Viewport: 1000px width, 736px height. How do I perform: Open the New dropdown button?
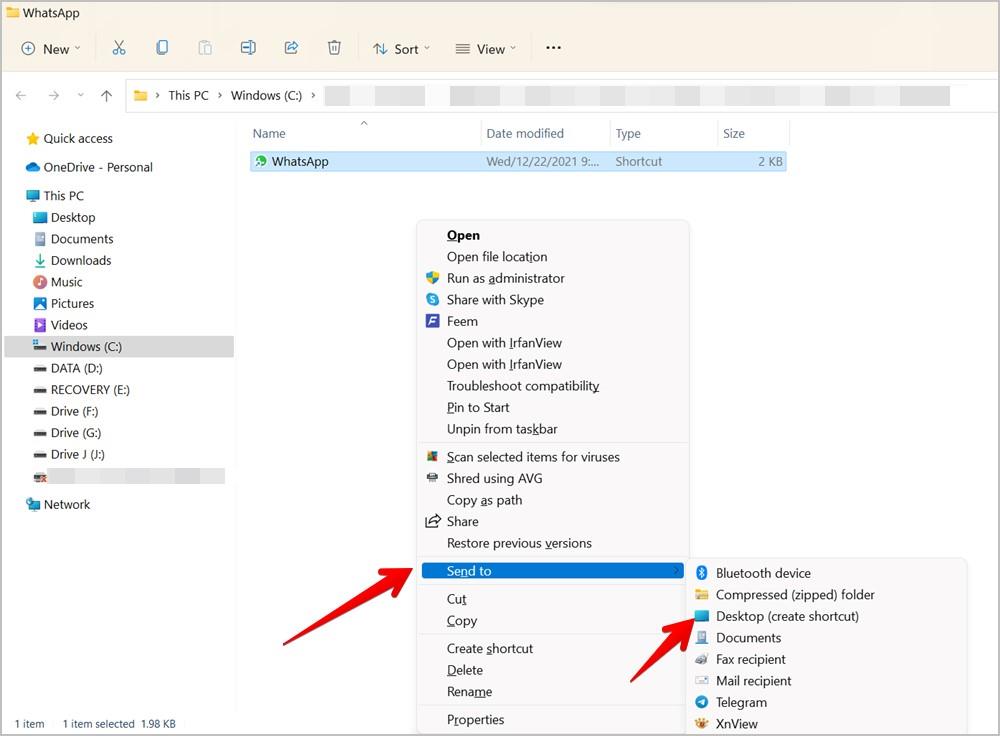coord(51,48)
